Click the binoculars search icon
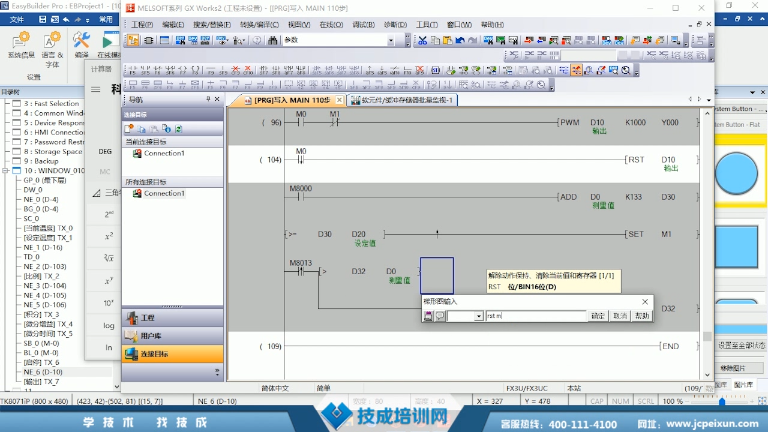This screenshot has height=432, width=768. pos(273,41)
